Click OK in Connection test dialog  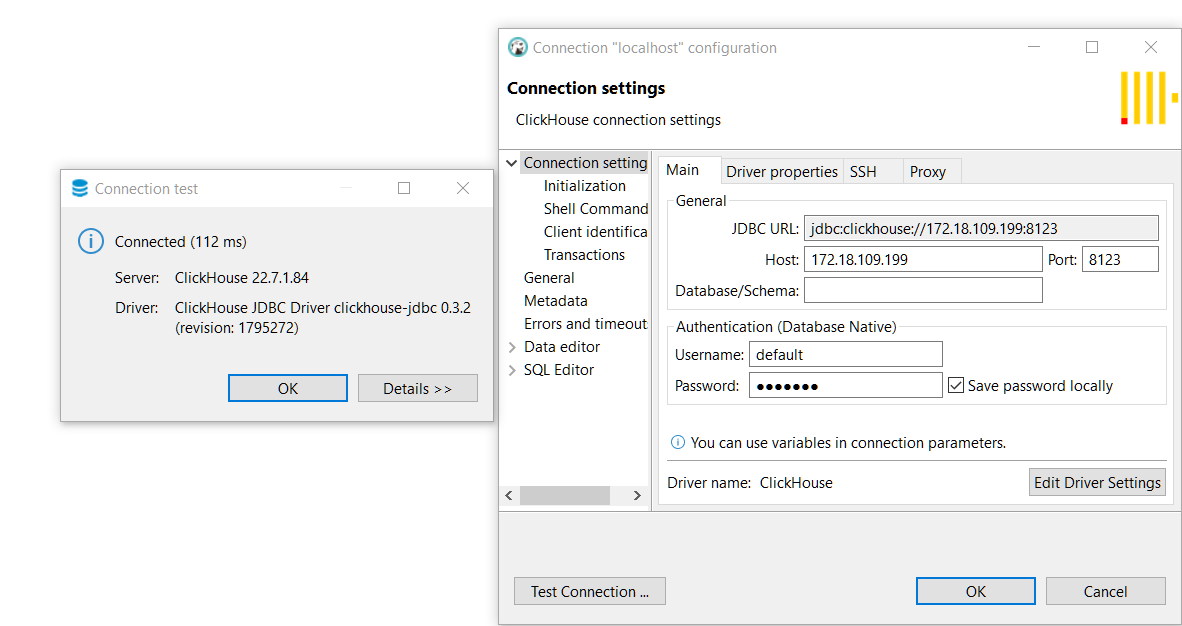tap(288, 388)
